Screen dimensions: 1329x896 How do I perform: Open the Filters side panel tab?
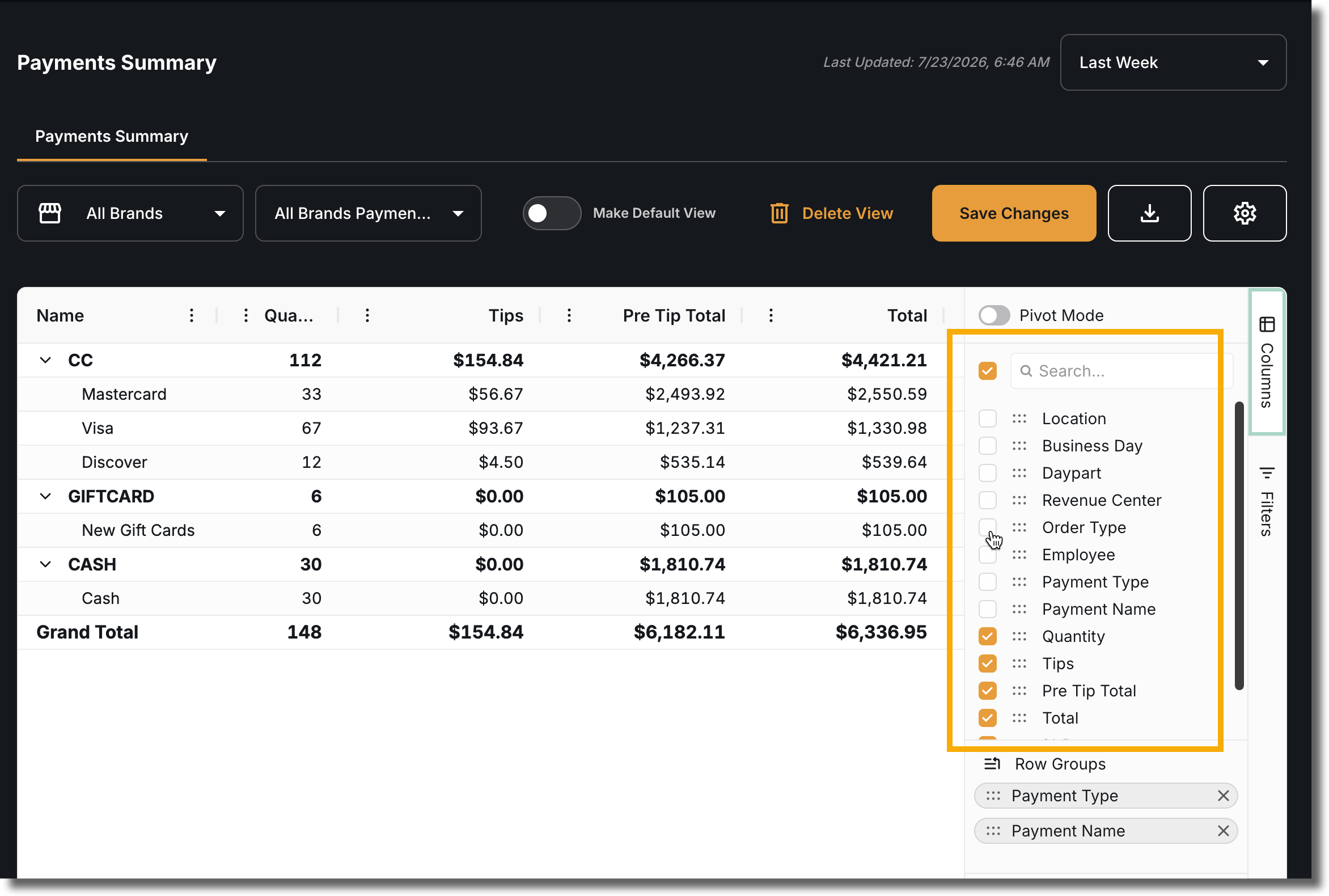pos(1267,502)
